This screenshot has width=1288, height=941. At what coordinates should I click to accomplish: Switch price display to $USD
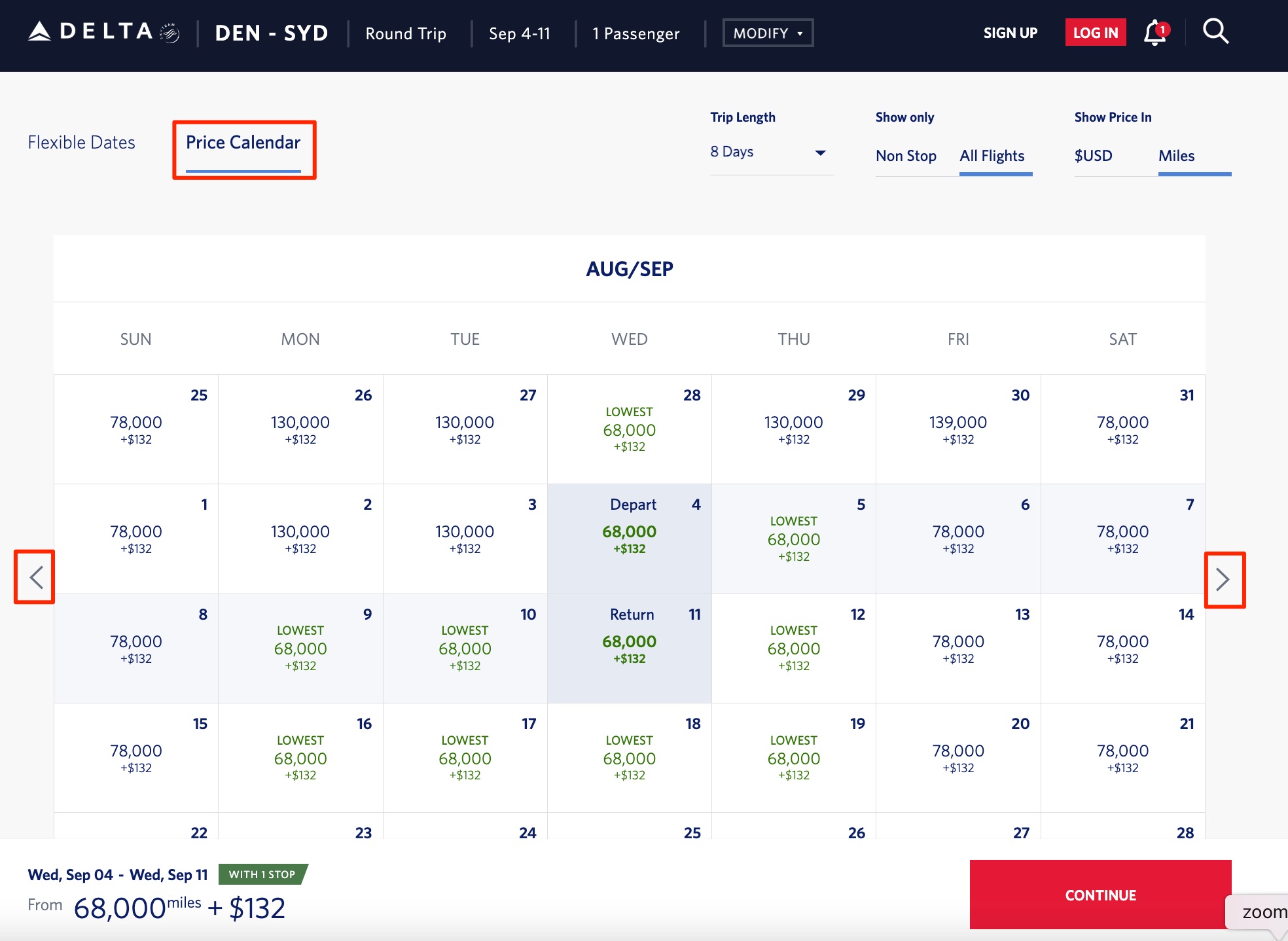coord(1092,156)
